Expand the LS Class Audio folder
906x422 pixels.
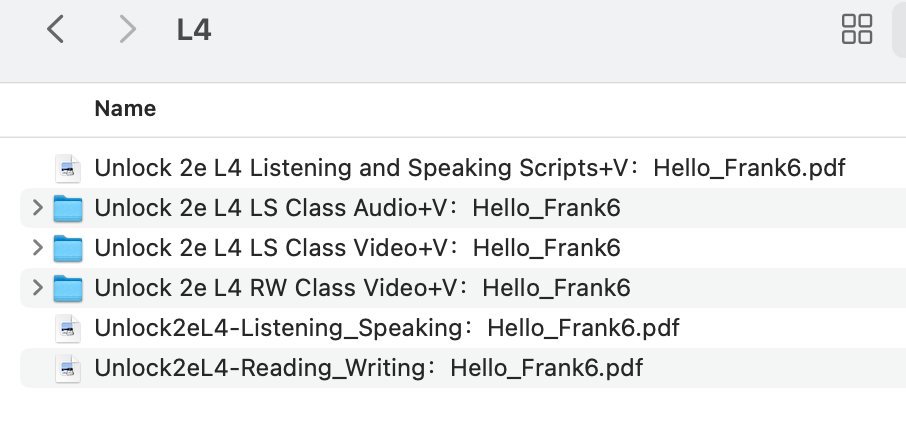(x=38, y=208)
